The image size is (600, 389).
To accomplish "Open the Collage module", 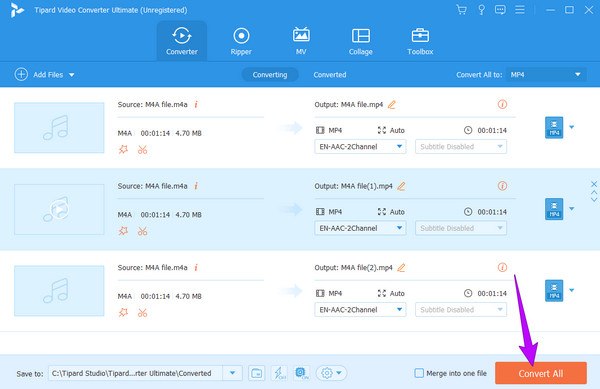I will [360, 41].
